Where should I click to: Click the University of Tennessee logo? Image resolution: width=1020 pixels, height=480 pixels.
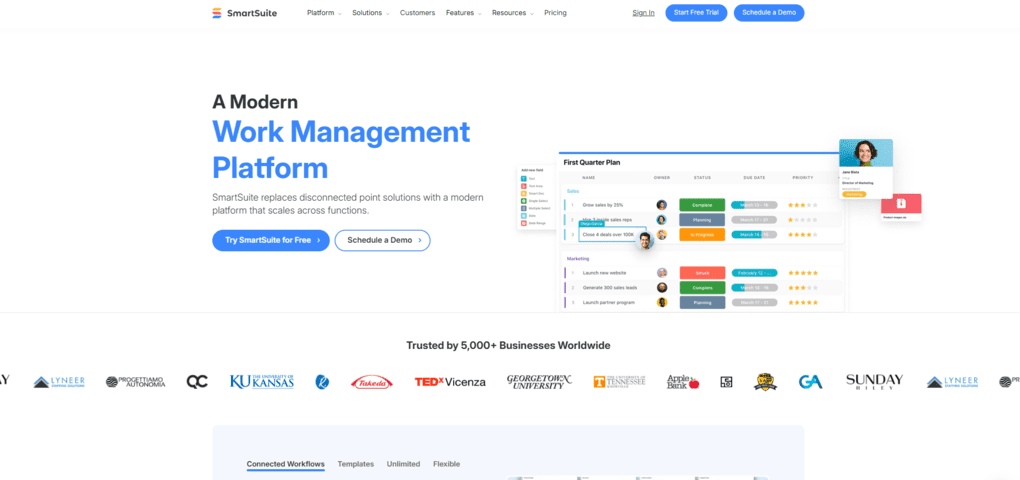coord(619,382)
